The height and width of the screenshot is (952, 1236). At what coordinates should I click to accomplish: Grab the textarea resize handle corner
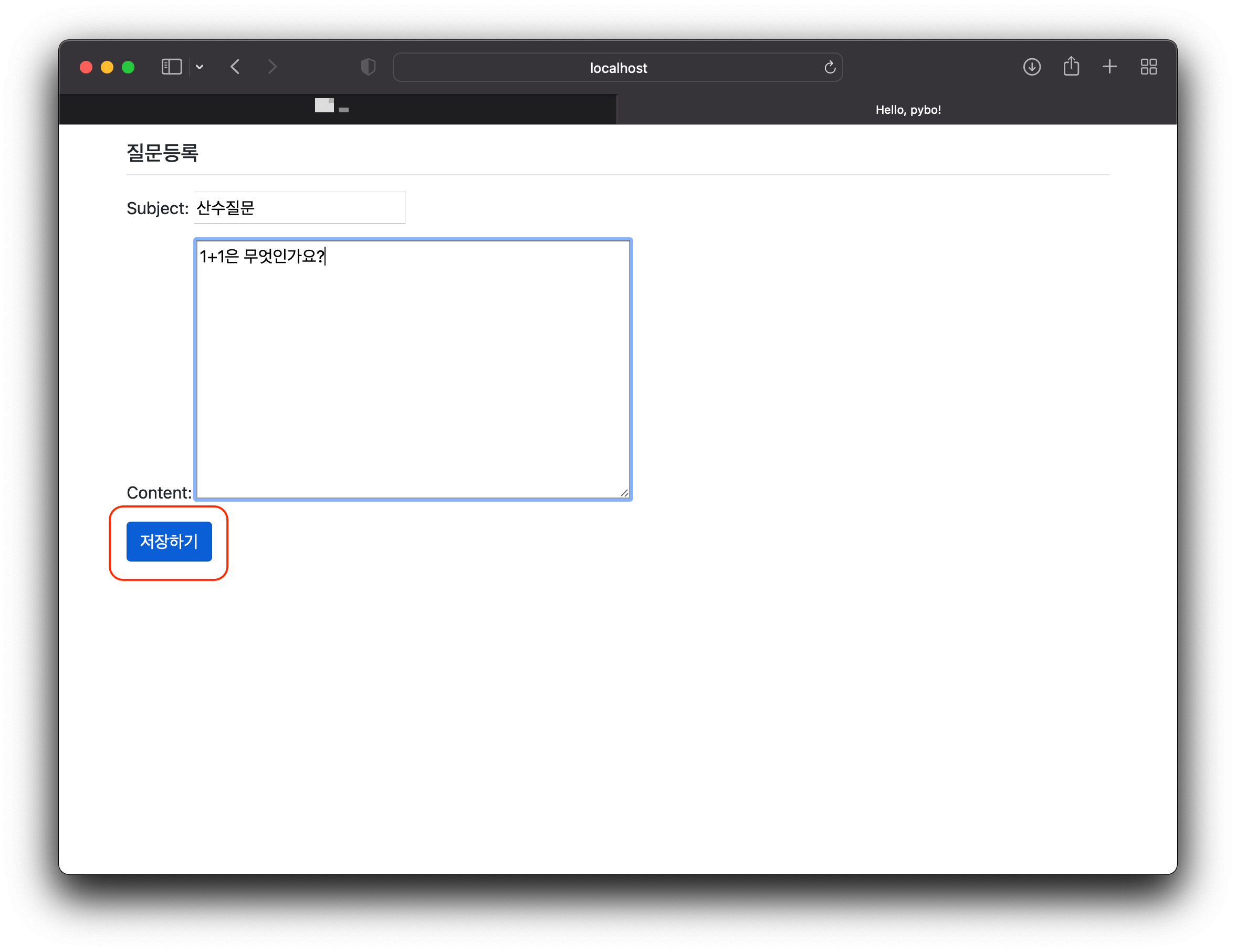click(624, 493)
